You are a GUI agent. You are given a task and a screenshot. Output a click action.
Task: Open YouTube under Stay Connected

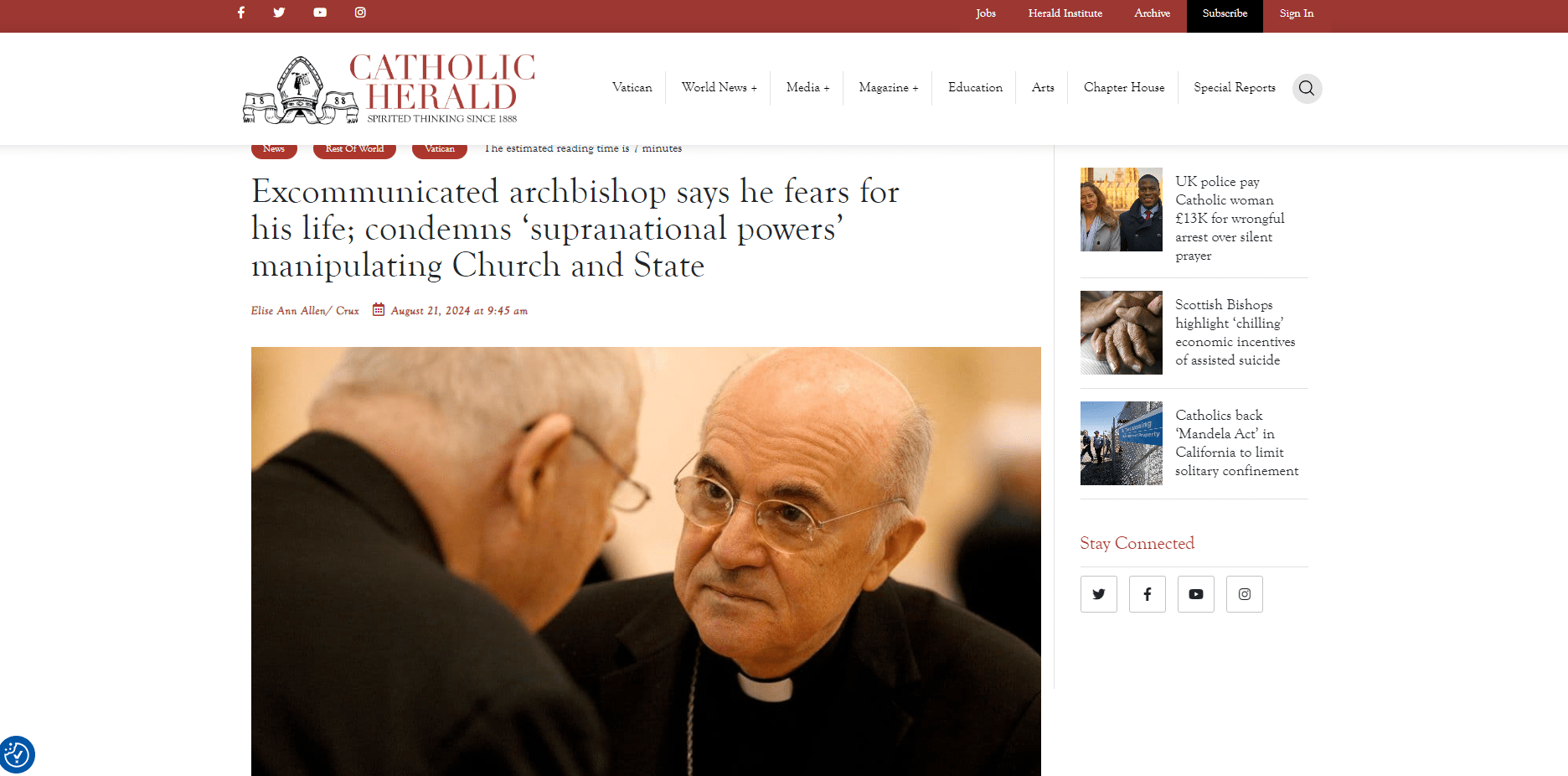coord(1196,594)
